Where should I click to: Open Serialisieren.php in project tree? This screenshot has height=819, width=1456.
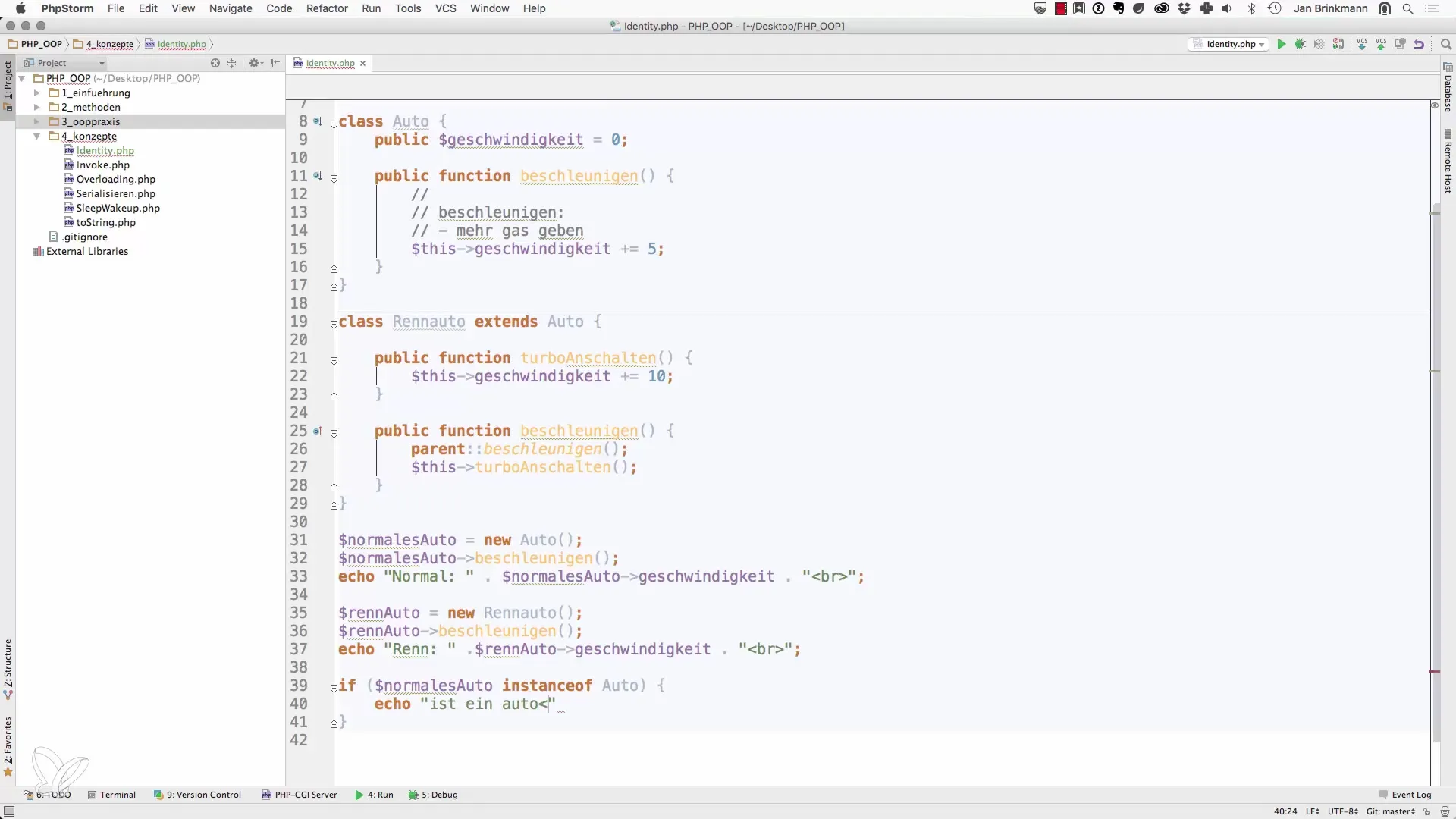click(x=110, y=193)
